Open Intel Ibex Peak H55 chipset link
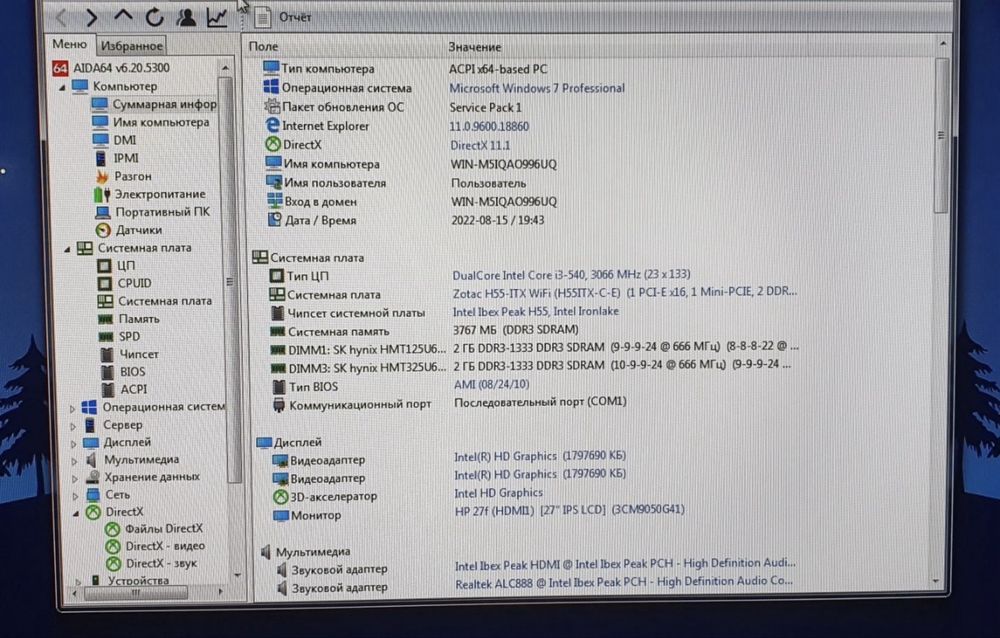The width and height of the screenshot is (1000, 638). [536, 311]
